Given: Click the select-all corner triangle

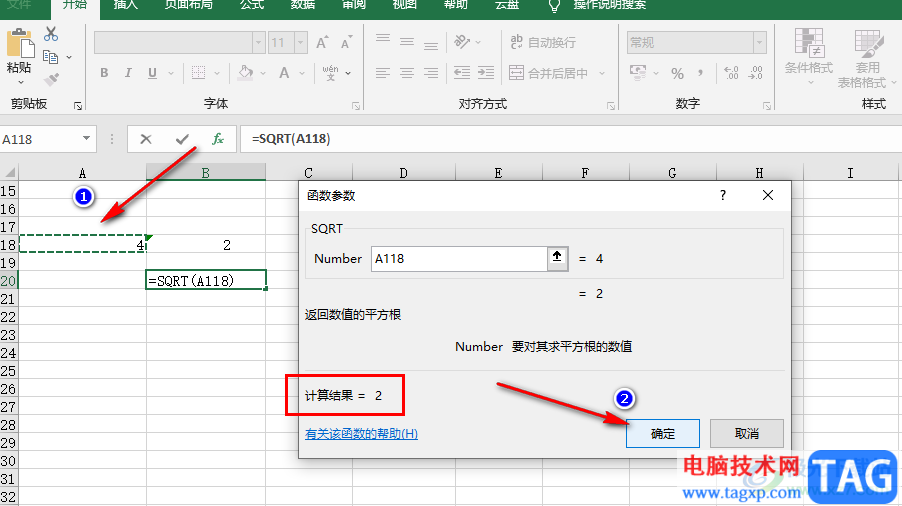Looking at the screenshot, I should click(x=9, y=172).
